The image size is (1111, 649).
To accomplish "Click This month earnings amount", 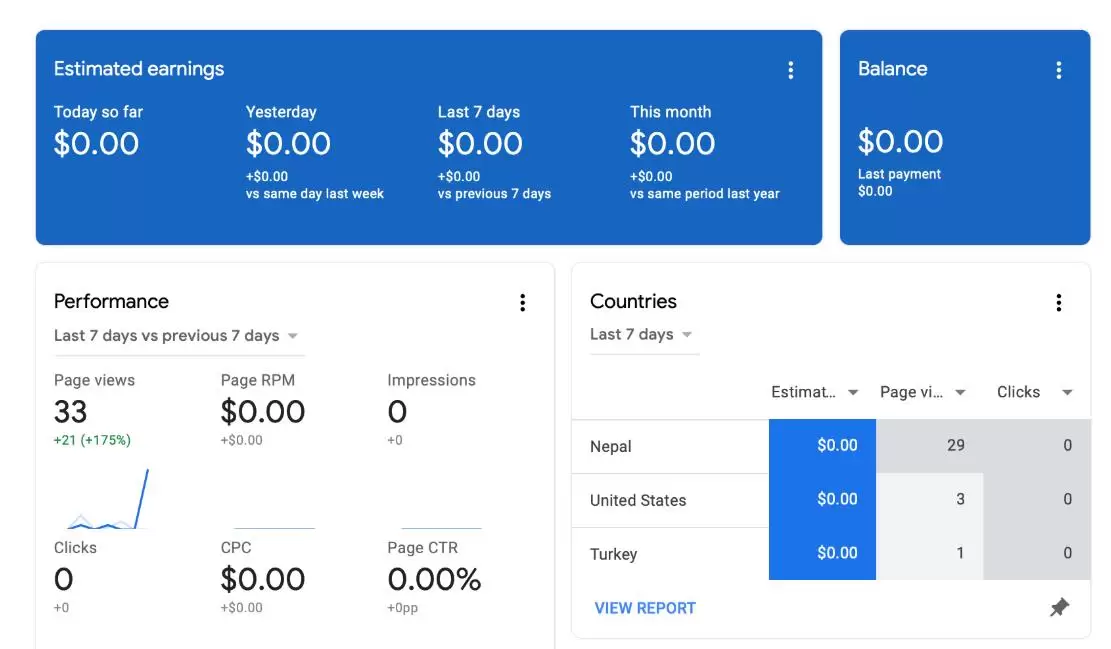I will (x=672, y=144).
